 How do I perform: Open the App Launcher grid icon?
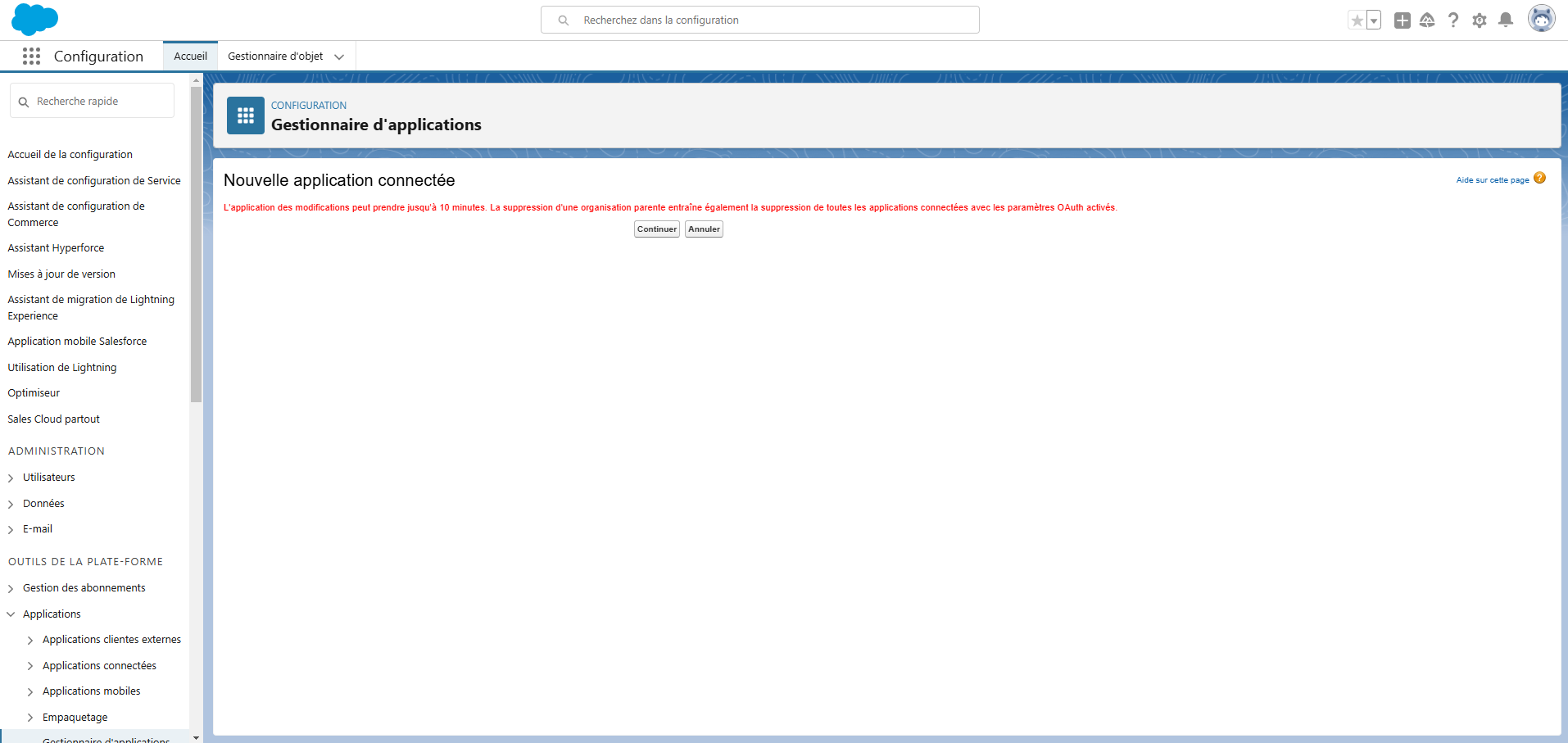pyautogui.click(x=31, y=56)
